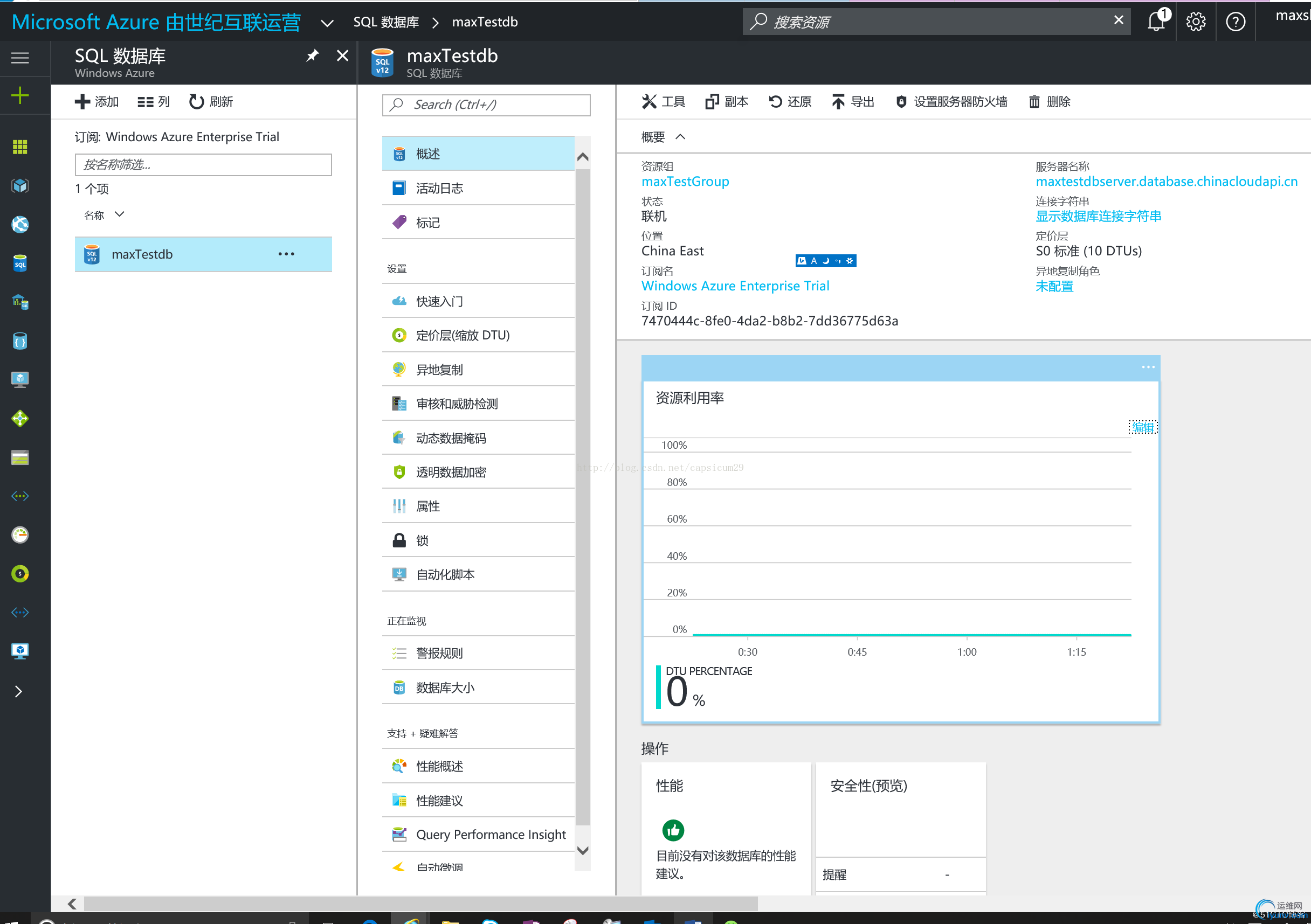Click the green plus New sidebar icon
The width and height of the screenshot is (1311, 924).
pyautogui.click(x=20, y=95)
